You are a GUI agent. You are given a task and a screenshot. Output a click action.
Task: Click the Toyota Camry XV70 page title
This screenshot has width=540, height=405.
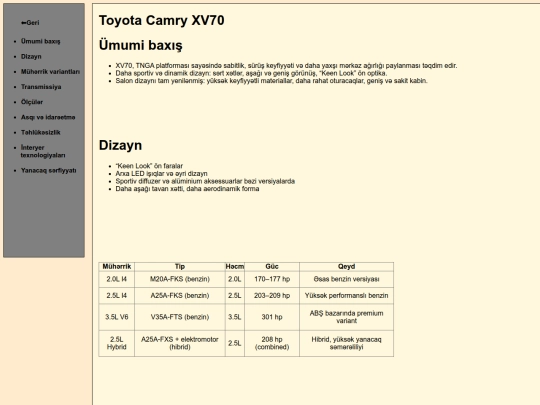162,20
